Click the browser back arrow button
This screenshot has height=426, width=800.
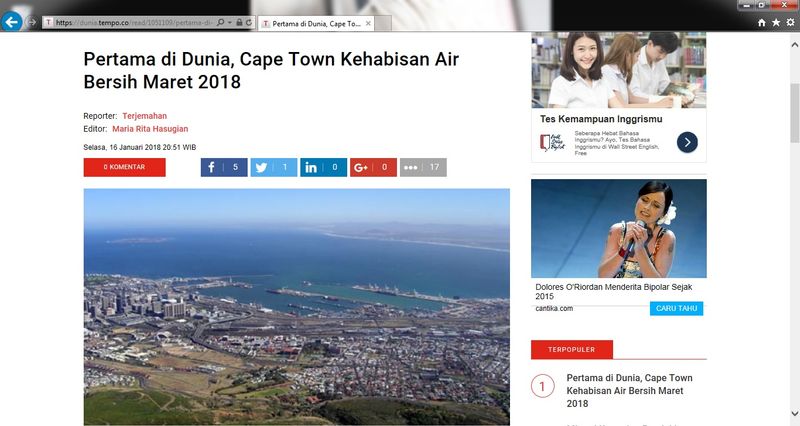[x=11, y=22]
